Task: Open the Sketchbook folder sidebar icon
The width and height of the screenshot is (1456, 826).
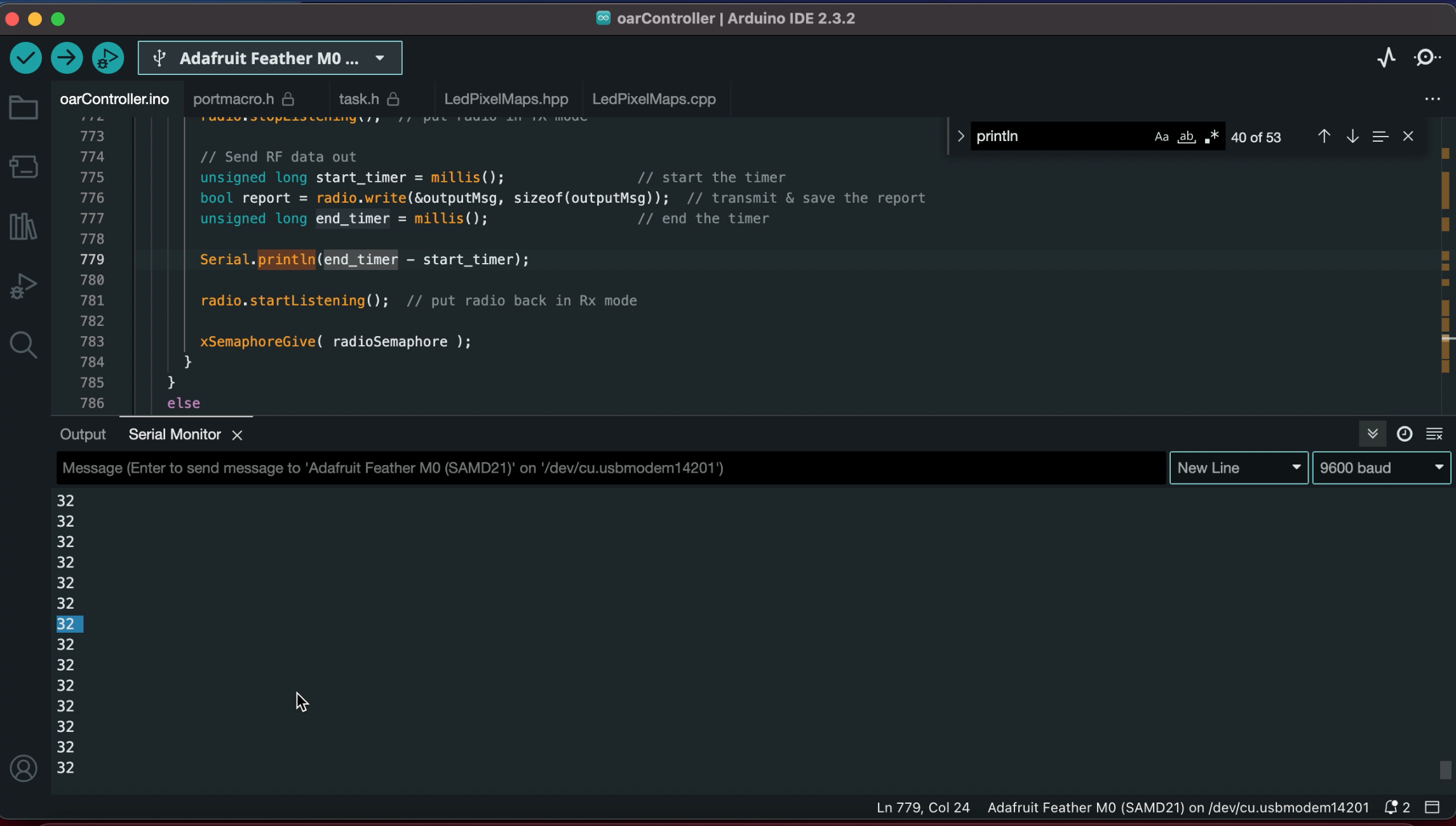Action: (x=24, y=107)
